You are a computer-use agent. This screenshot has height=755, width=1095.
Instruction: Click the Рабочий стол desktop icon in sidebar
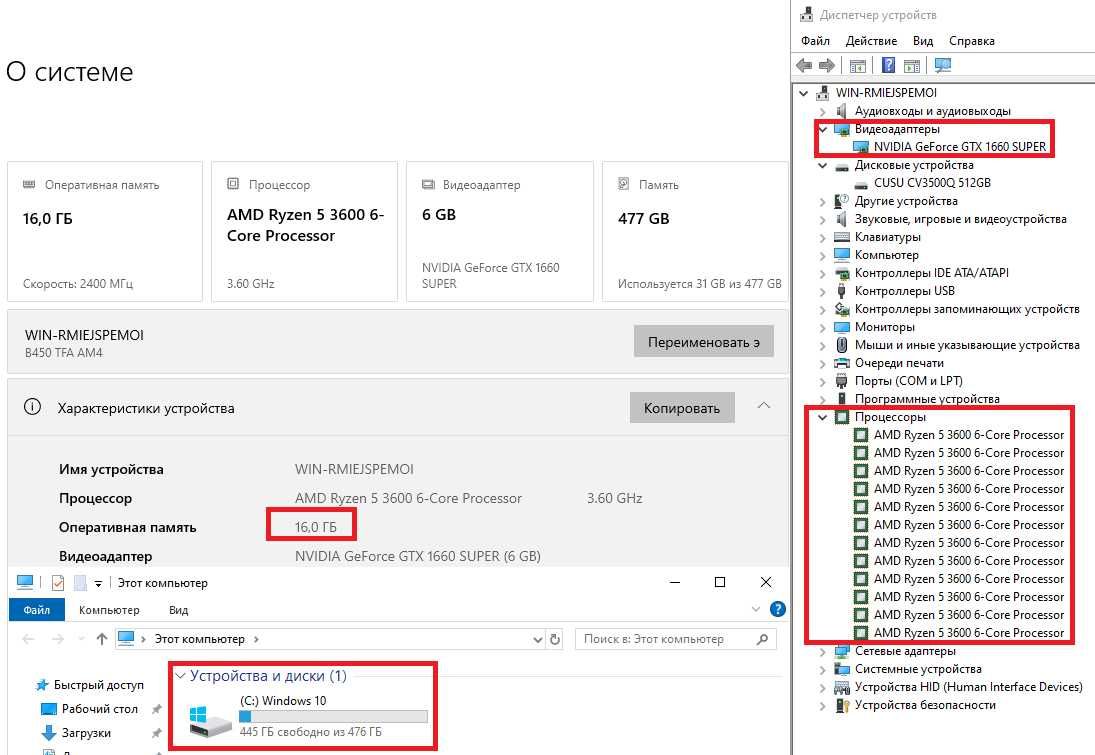(49, 709)
